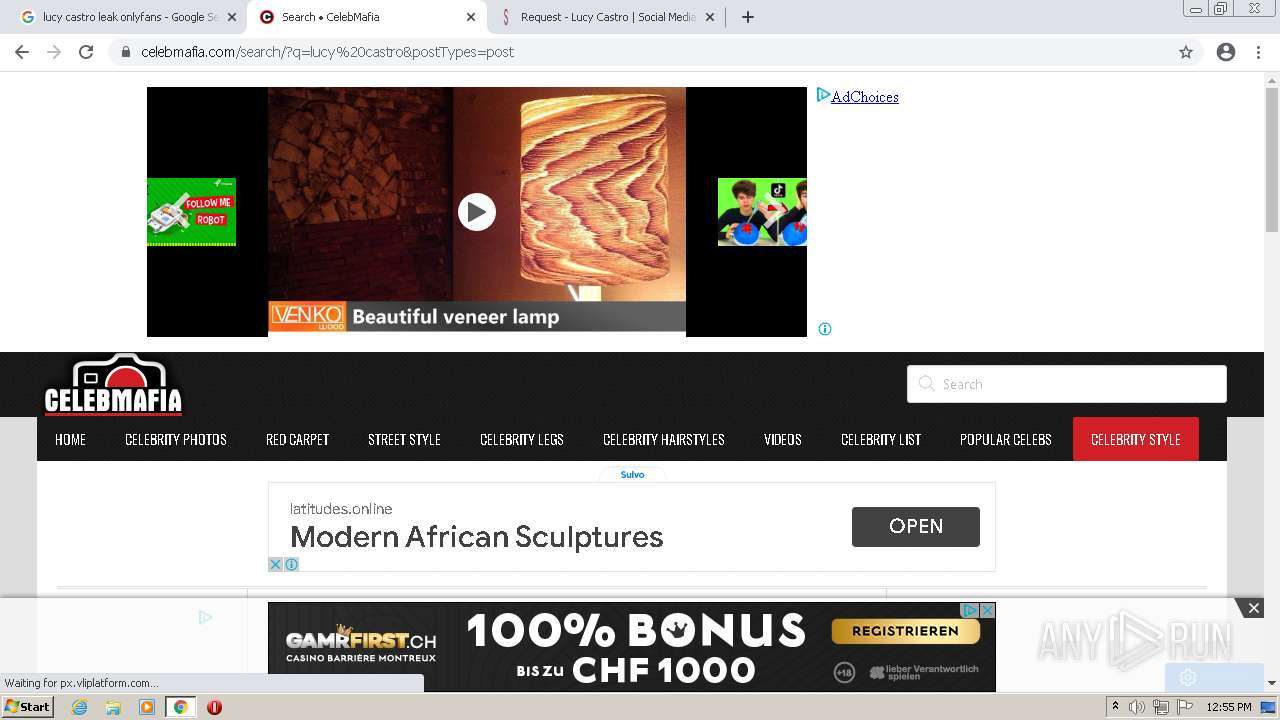Open the TikTok boys video thumbnail
The width and height of the screenshot is (1280, 720).
click(762, 212)
